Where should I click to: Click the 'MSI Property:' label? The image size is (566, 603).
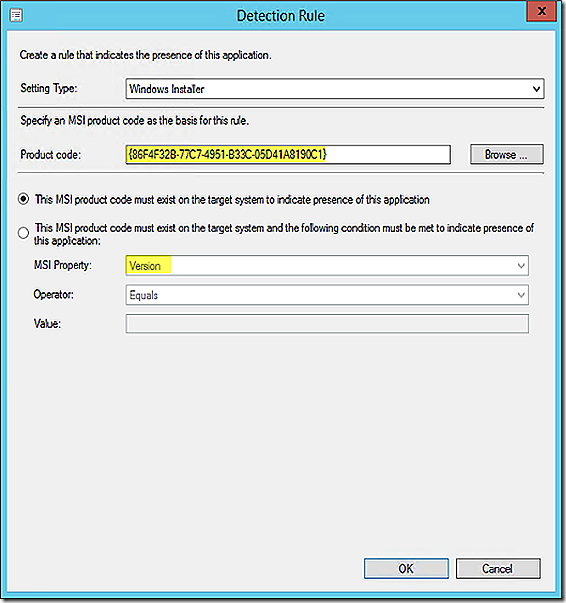pyautogui.click(x=63, y=265)
